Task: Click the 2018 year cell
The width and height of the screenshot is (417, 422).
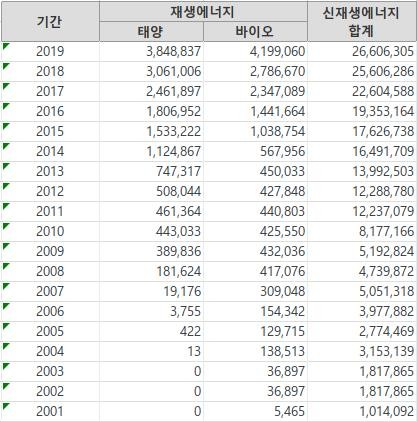Action: 50,71
